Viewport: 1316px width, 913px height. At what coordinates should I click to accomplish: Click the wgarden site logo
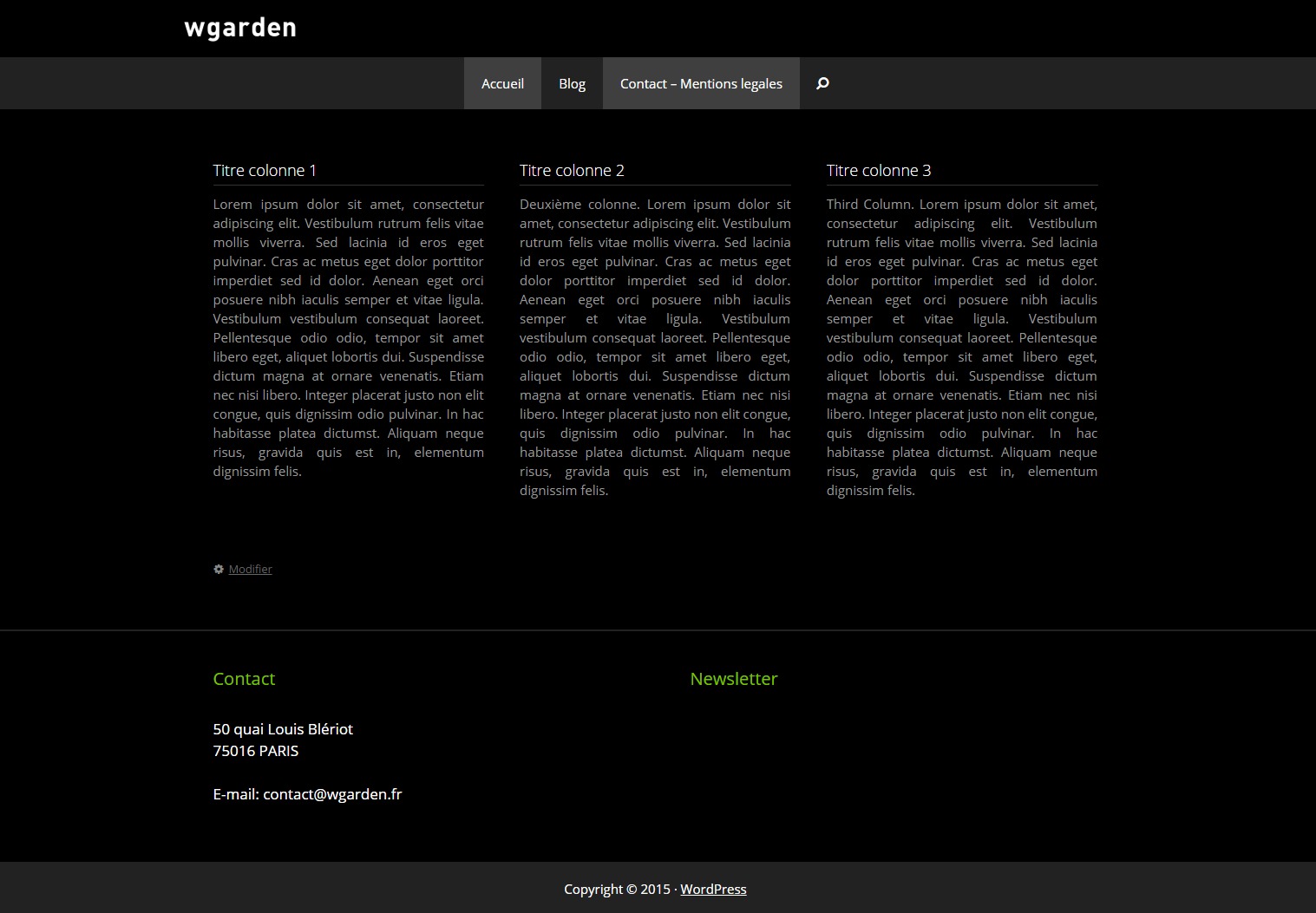pos(240,27)
